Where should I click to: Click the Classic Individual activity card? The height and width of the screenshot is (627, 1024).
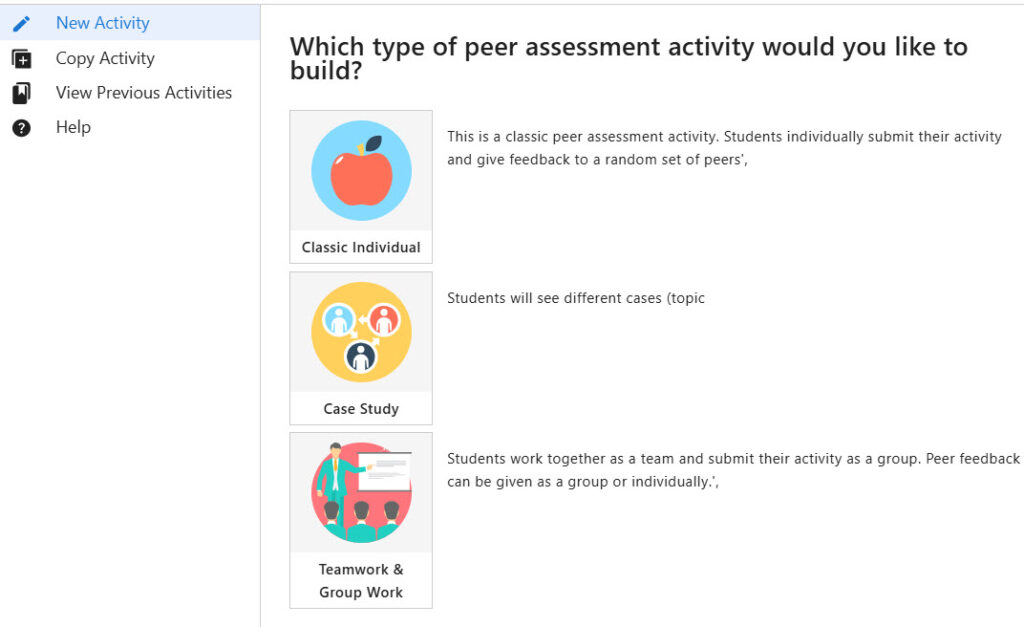[x=361, y=187]
